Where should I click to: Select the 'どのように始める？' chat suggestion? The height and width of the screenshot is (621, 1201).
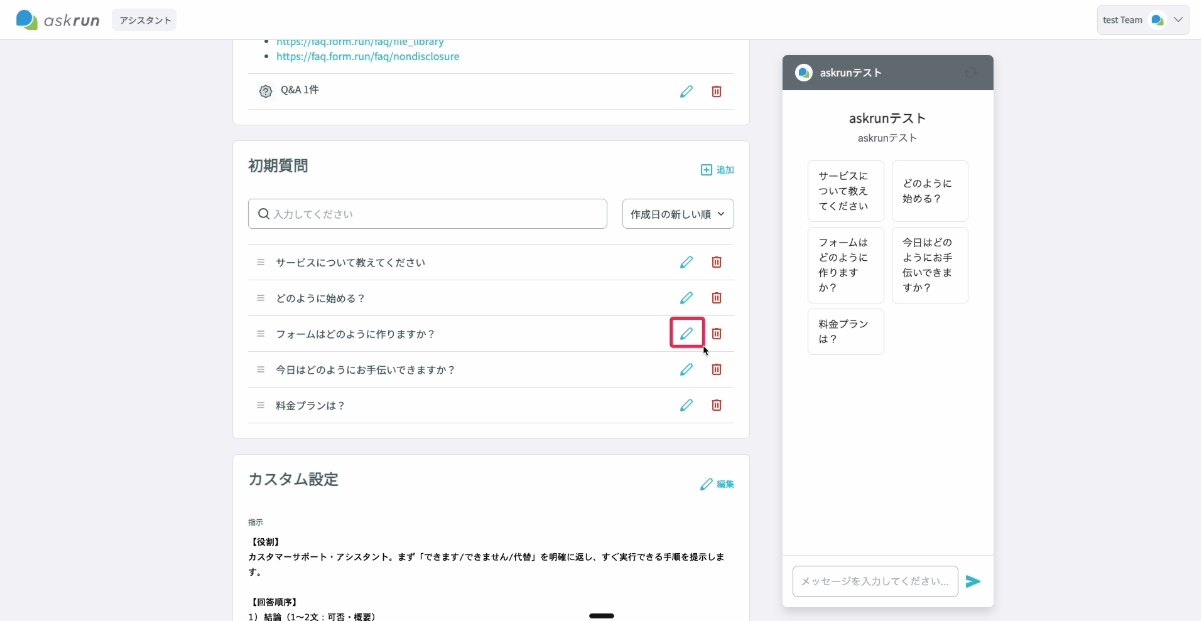click(x=930, y=191)
